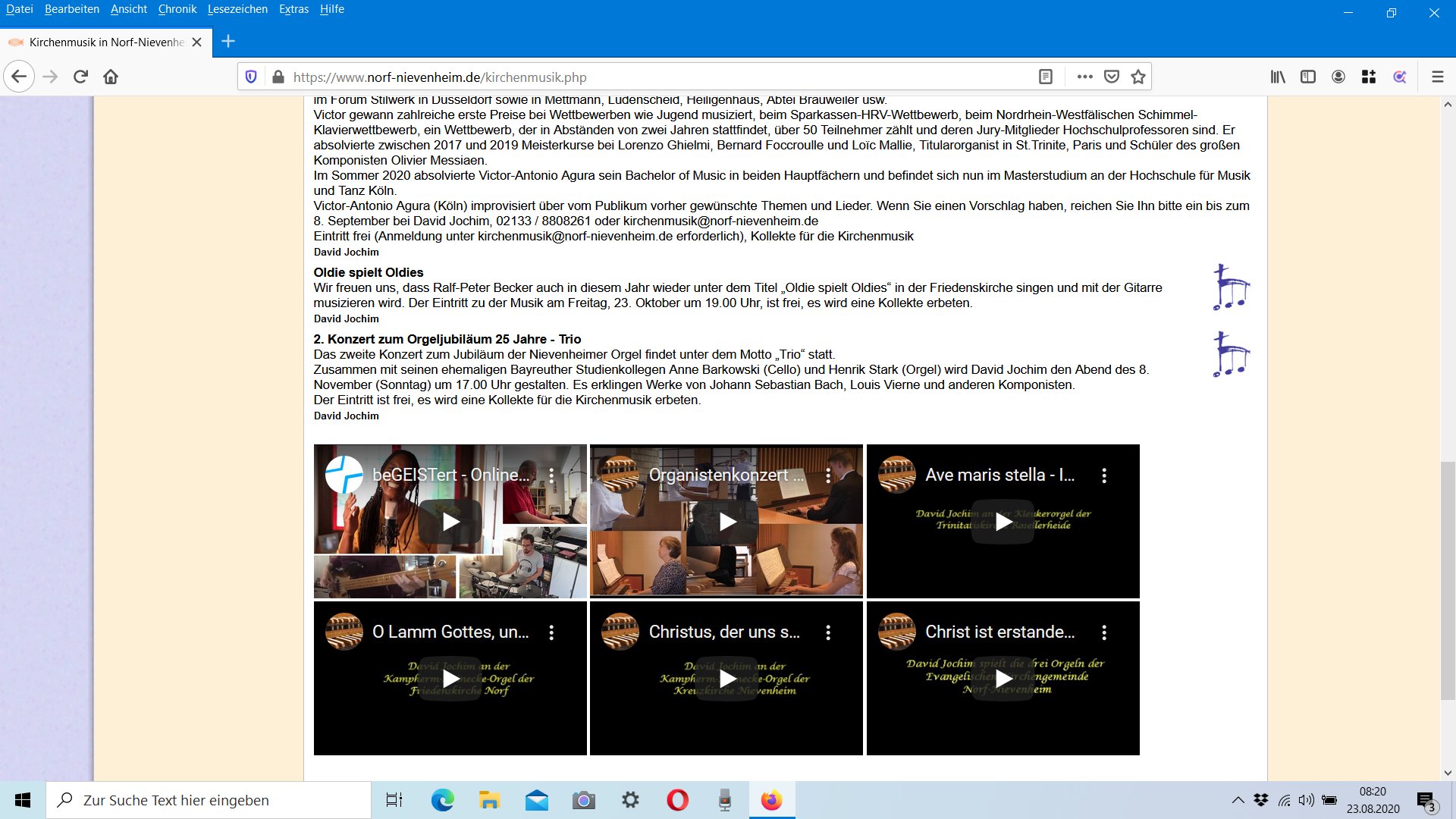Viewport: 1456px width, 819px height.
Task: Click the Organistenkonzert channel avatar
Action: tap(620, 475)
